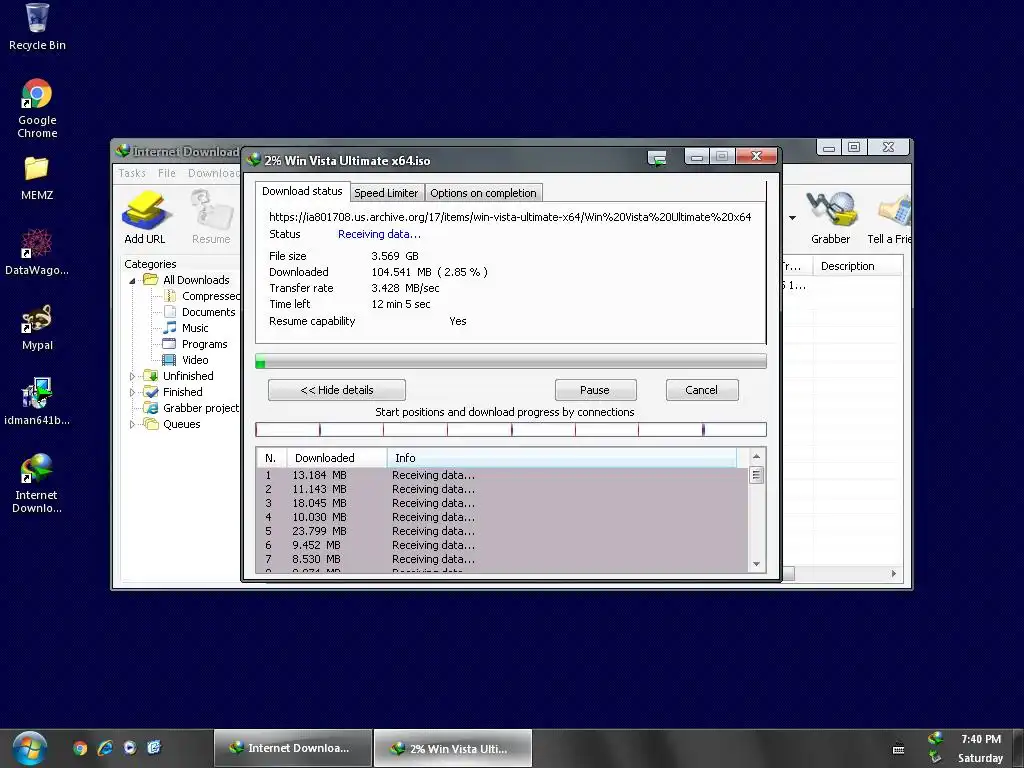This screenshot has height=768, width=1024.
Task: Open the File menu in IDM
Action: 167,173
